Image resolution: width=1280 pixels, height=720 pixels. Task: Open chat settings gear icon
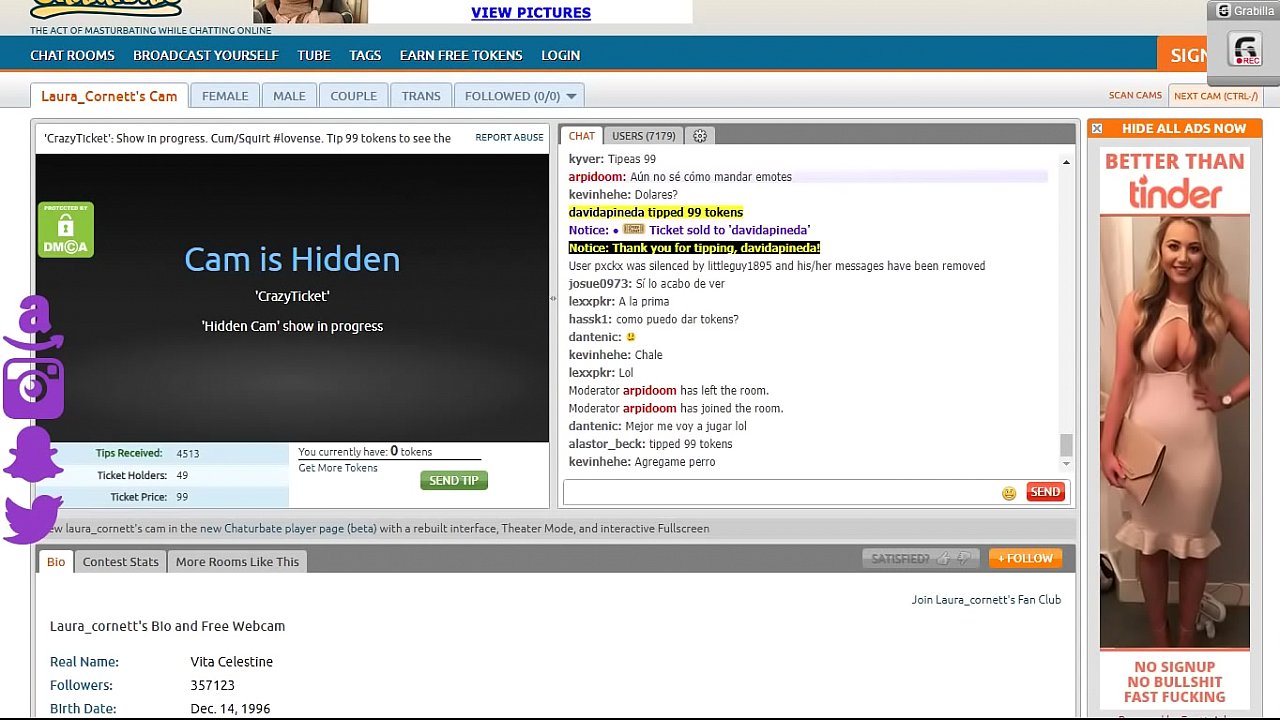coord(700,136)
